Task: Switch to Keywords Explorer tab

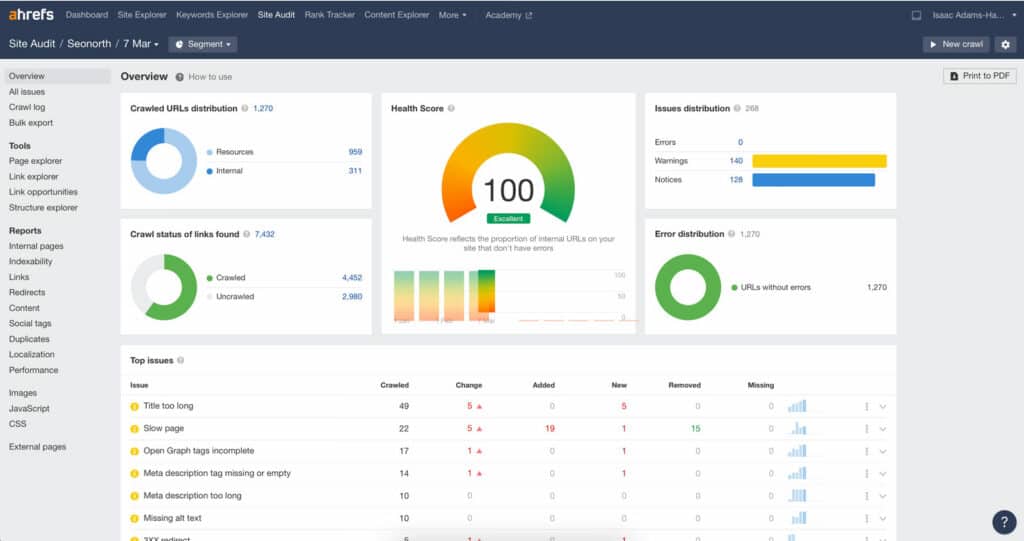Action: coord(212,15)
